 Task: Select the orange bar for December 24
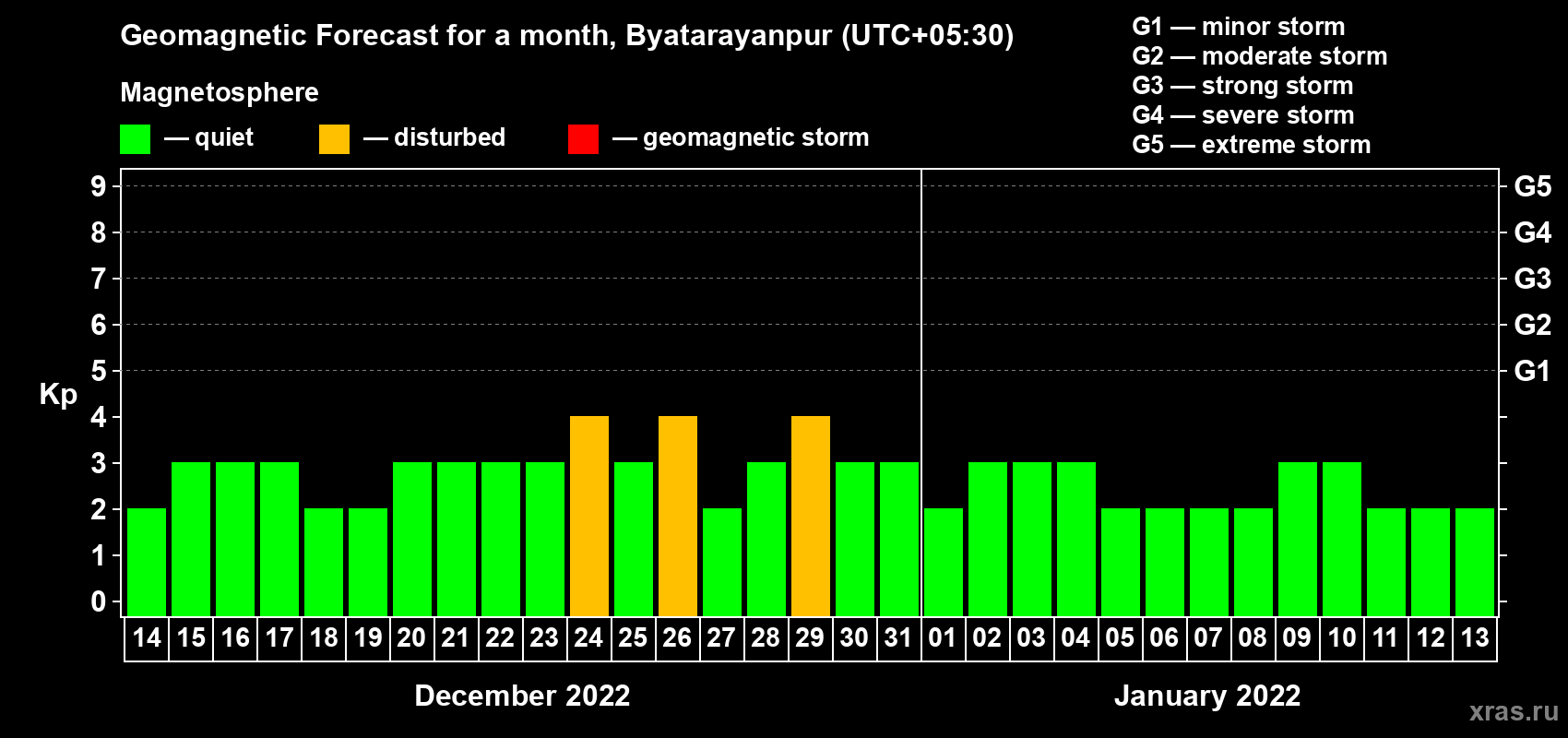pyautogui.click(x=589, y=516)
